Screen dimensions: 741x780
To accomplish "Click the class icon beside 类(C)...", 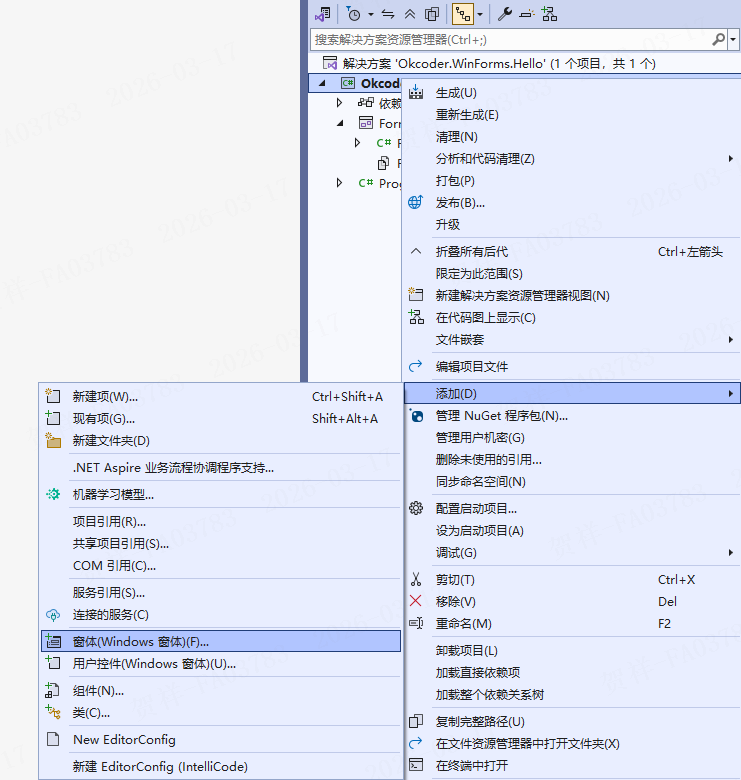I will pos(53,712).
